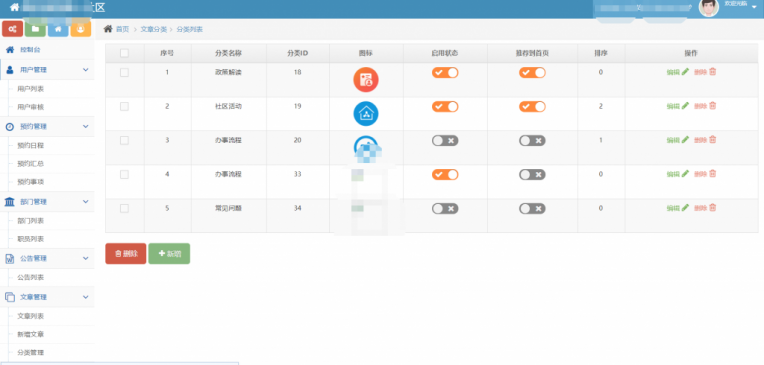
Task: Collapse 文章管理 section using its chevron
Action: (86, 297)
